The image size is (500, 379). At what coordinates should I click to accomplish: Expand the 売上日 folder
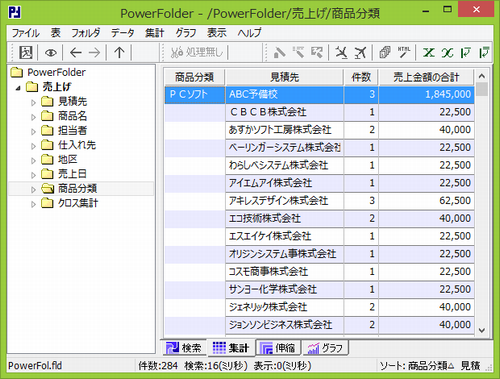33,175
